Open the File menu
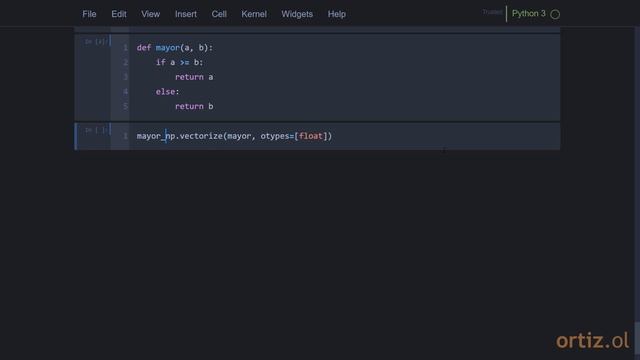Screen dimensions: 640x360 (89, 14)
